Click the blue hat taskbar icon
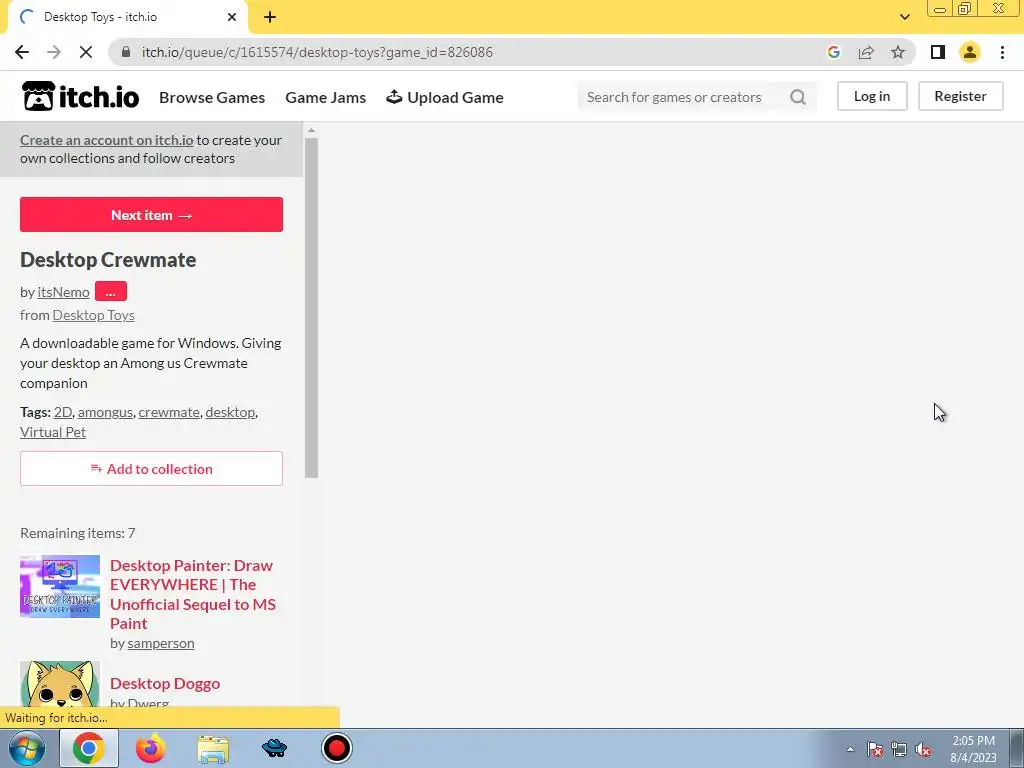Viewport: 1024px width, 768px height. point(274,748)
